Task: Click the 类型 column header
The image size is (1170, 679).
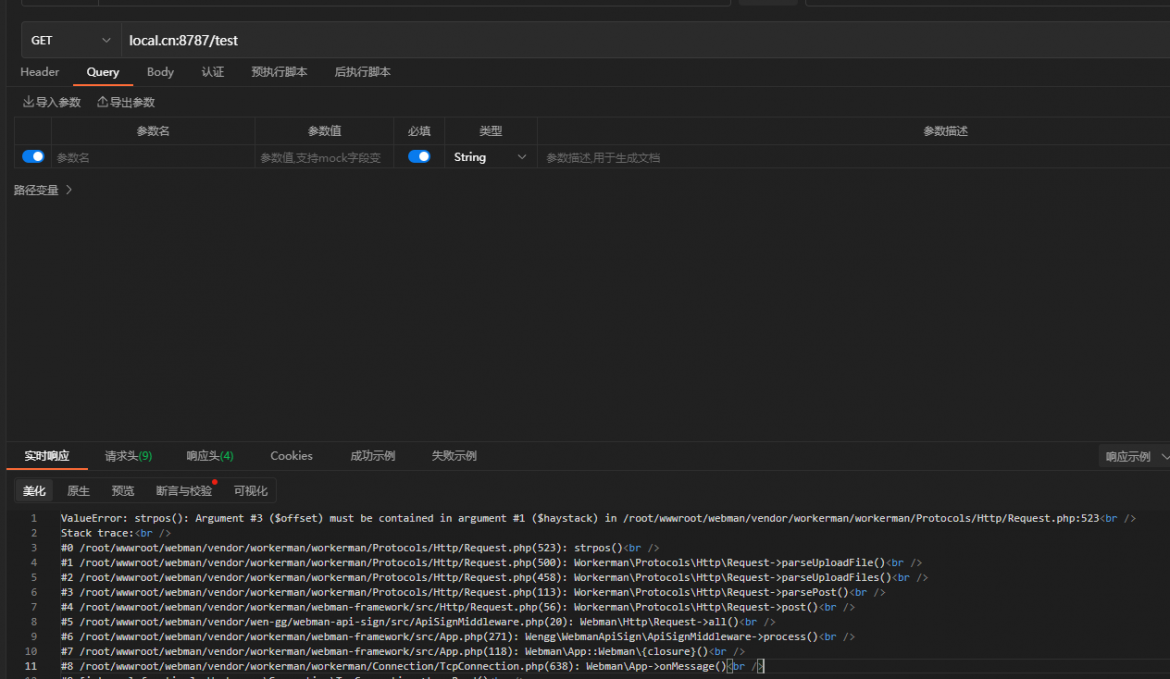Action: (x=490, y=131)
